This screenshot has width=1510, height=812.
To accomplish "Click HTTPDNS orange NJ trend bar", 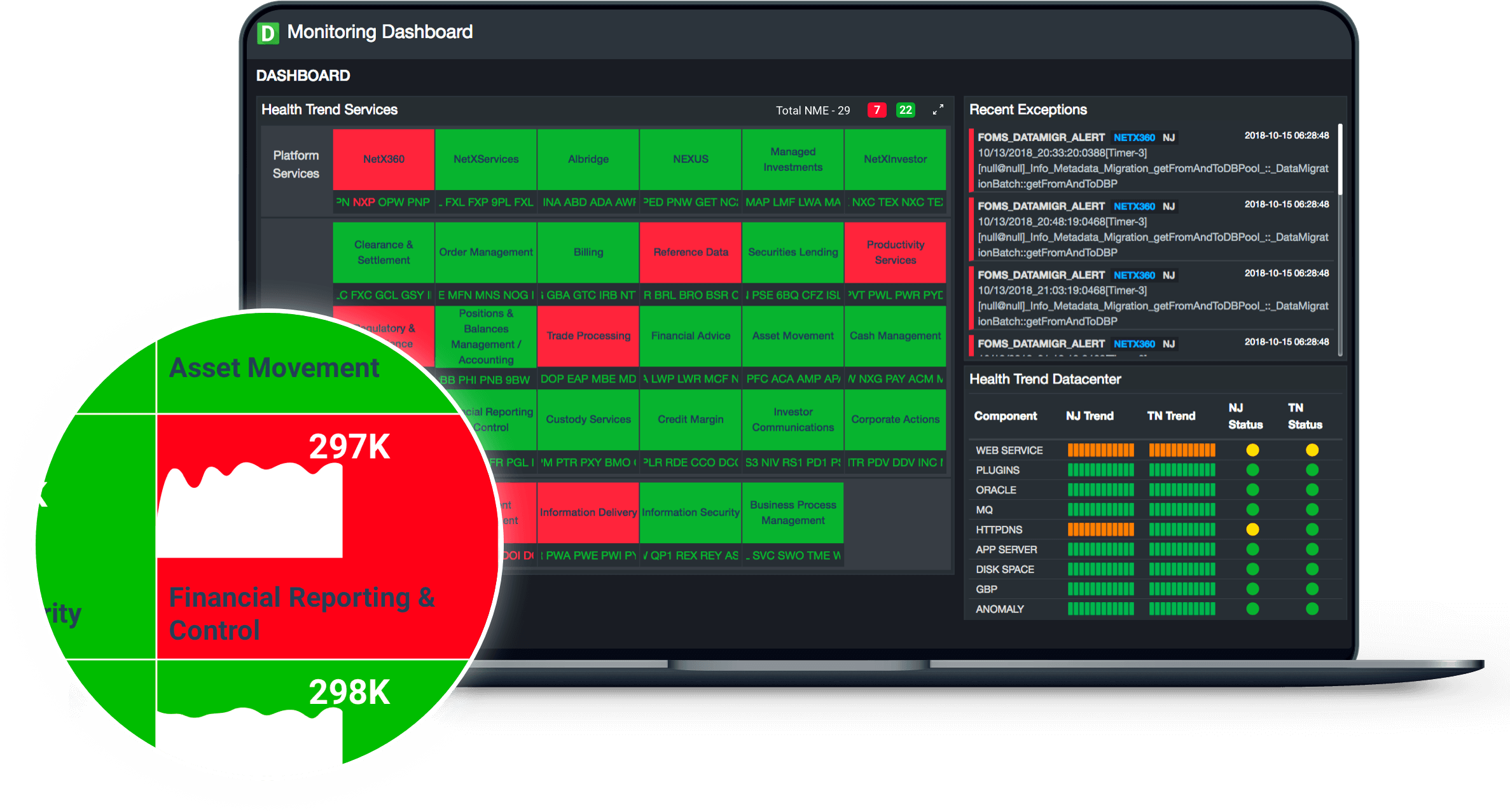I will 1100,529.
